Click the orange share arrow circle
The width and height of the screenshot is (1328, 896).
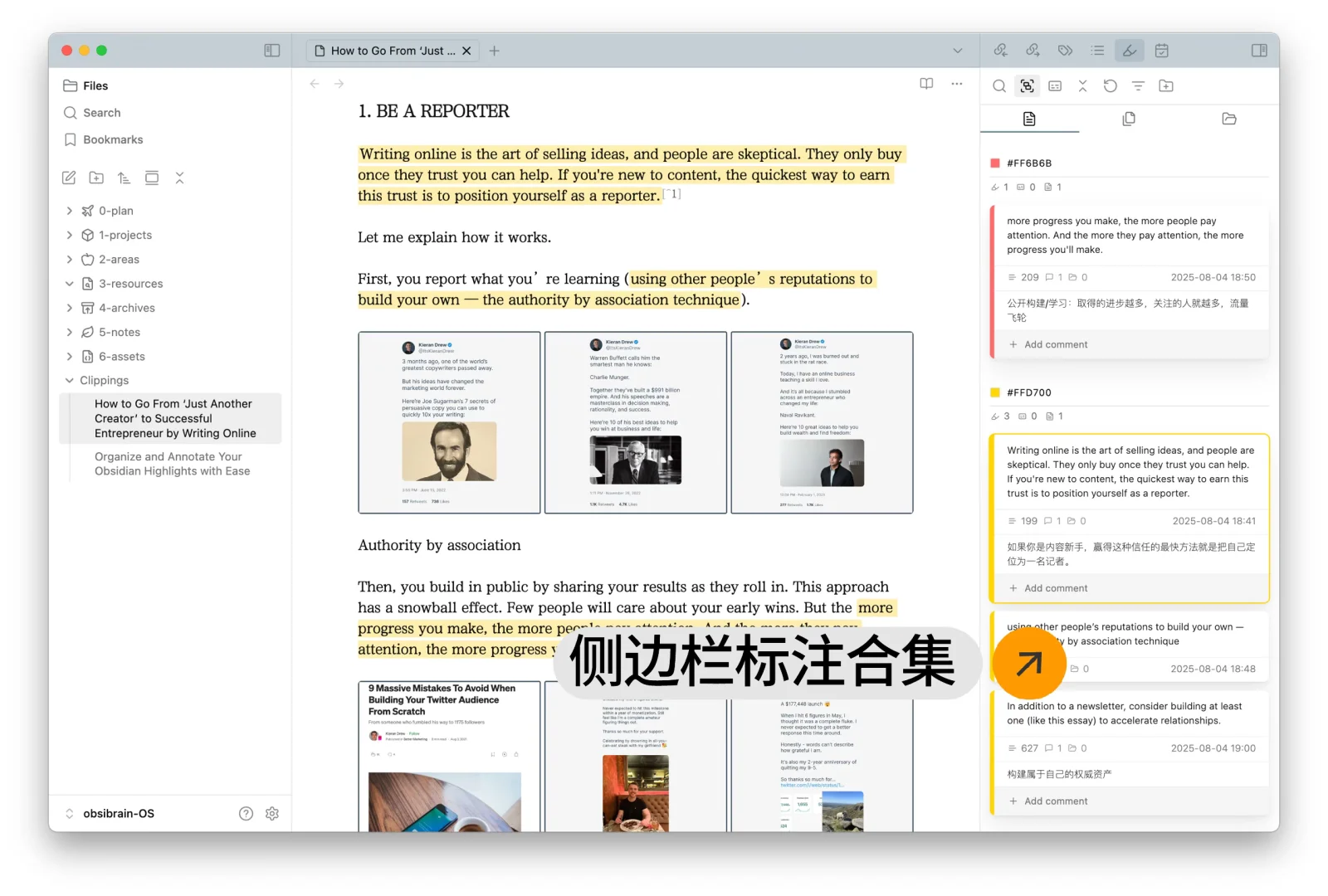(1029, 664)
